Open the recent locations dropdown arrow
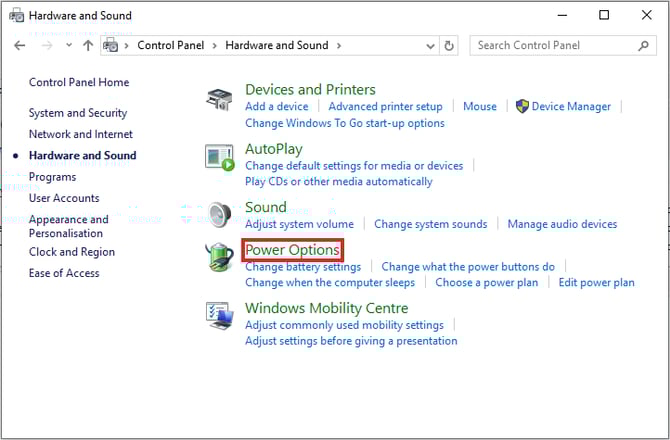 tap(68, 46)
